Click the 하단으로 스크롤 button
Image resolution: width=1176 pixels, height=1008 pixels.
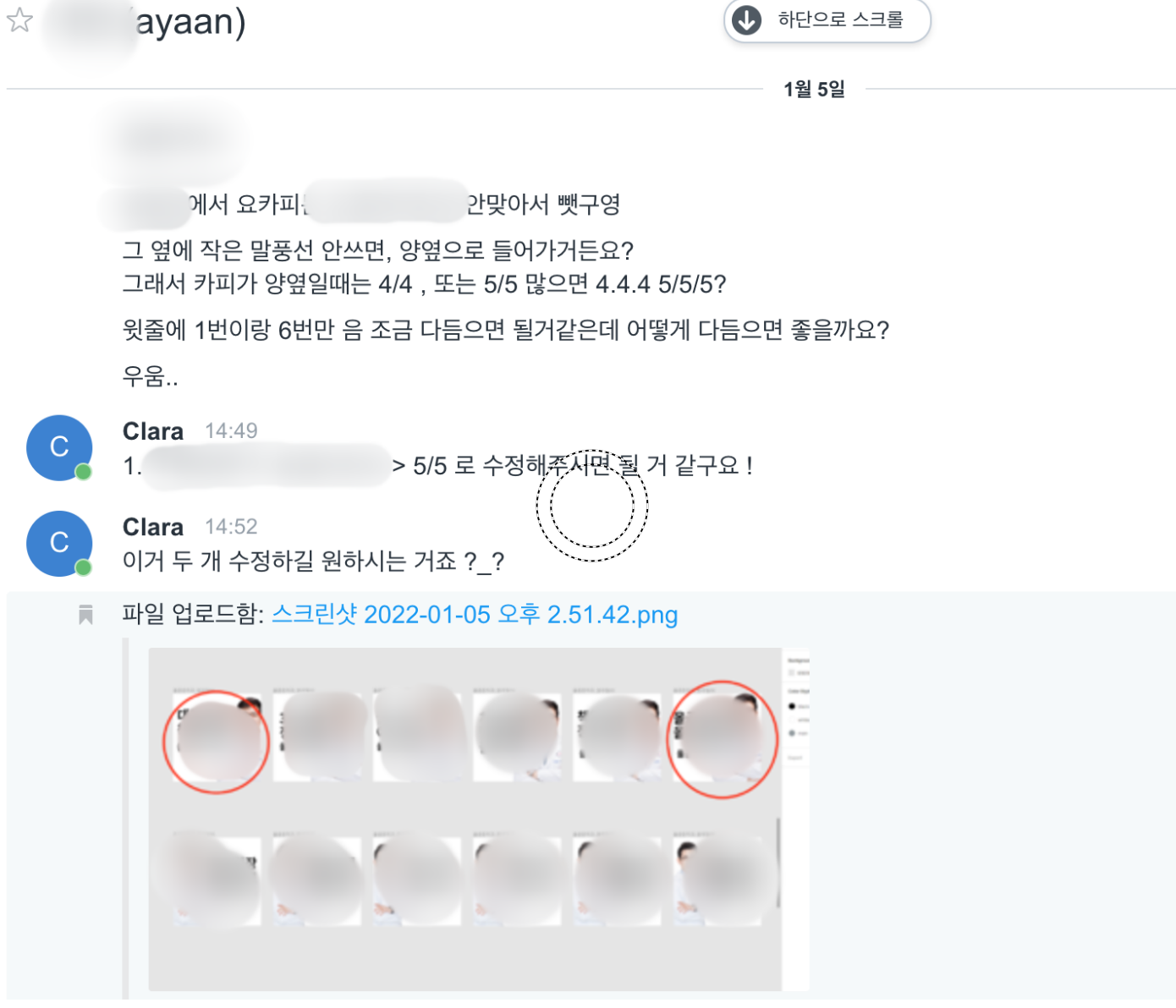click(827, 19)
